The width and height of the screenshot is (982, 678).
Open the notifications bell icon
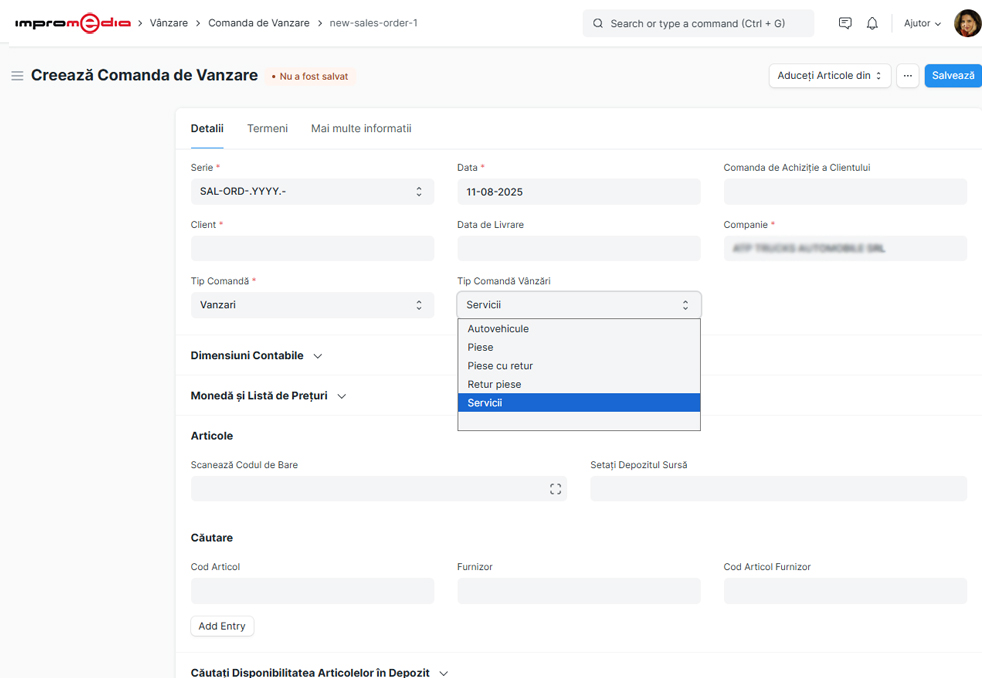(872, 23)
